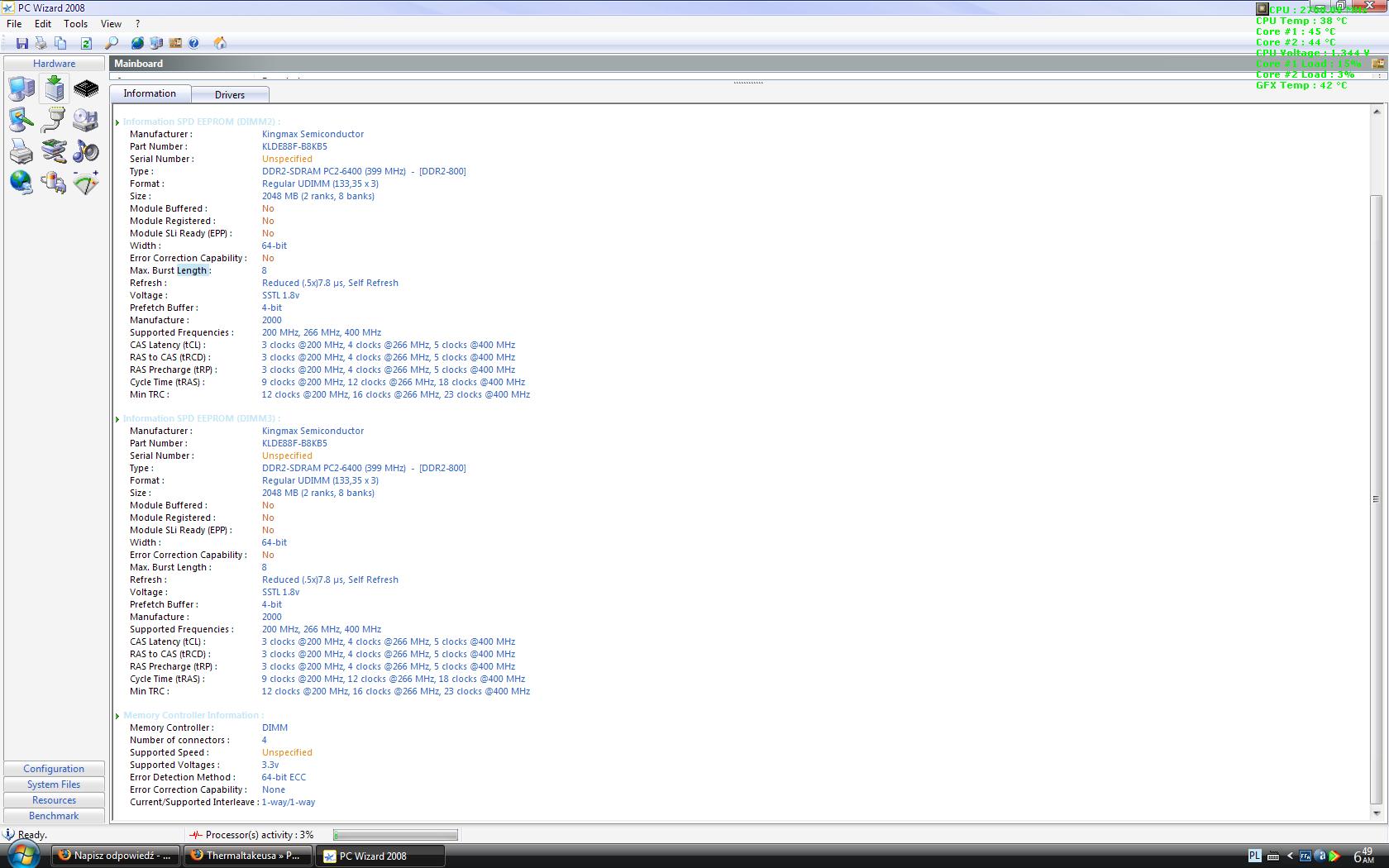Show hidden tray icons arrow
Screen dimensions: 1389x868
click(1289, 856)
